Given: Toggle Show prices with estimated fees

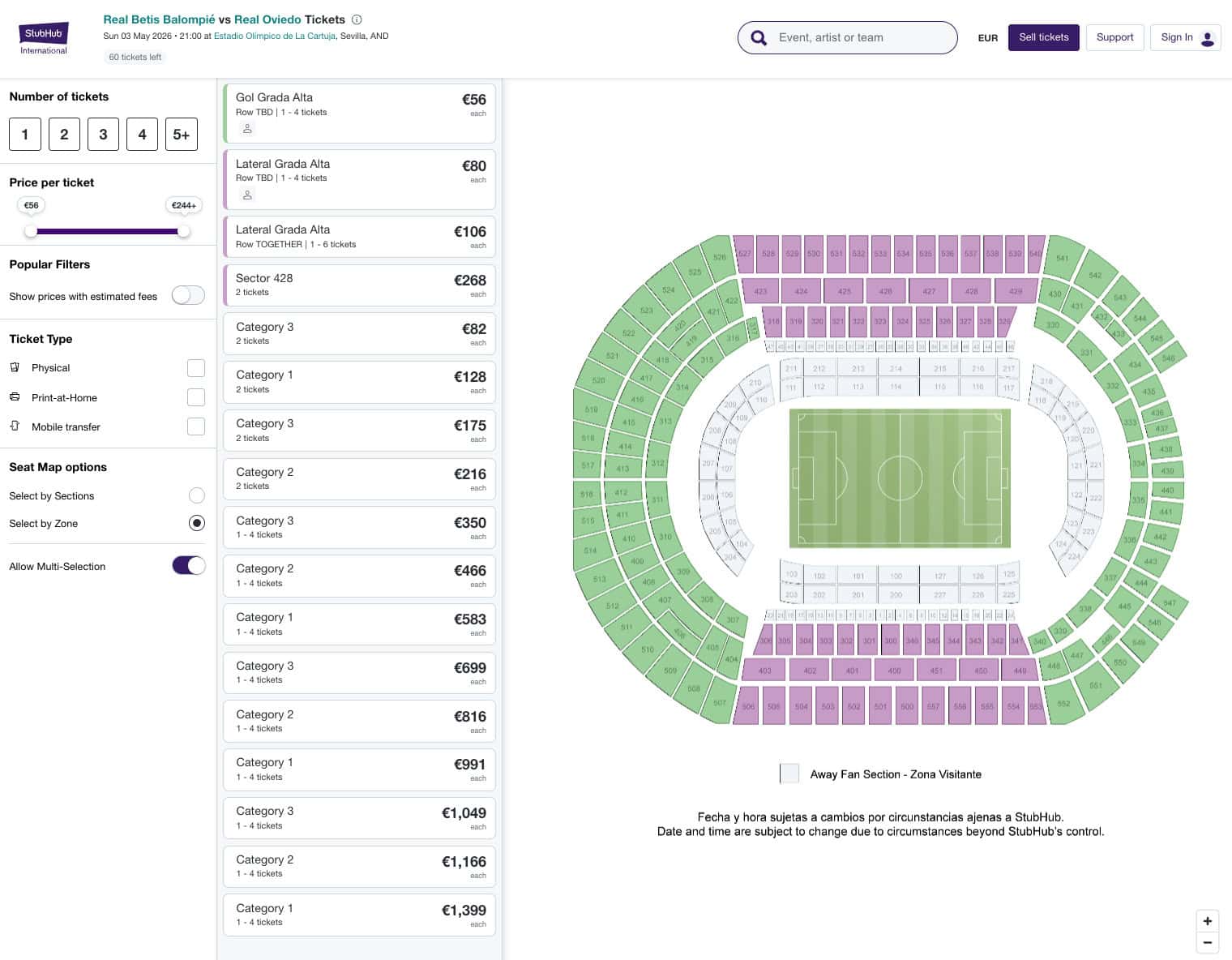Looking at the screenshot, I should 188,296.
